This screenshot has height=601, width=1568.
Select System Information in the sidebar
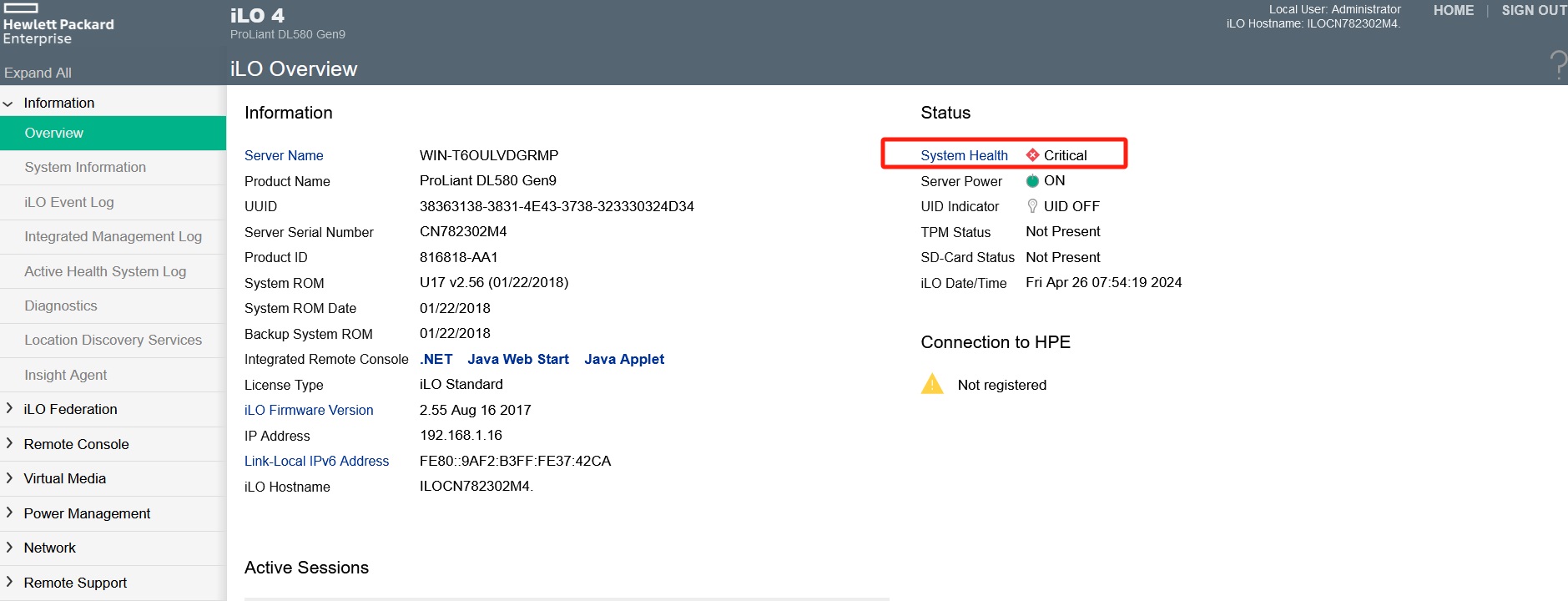point(85,167)
